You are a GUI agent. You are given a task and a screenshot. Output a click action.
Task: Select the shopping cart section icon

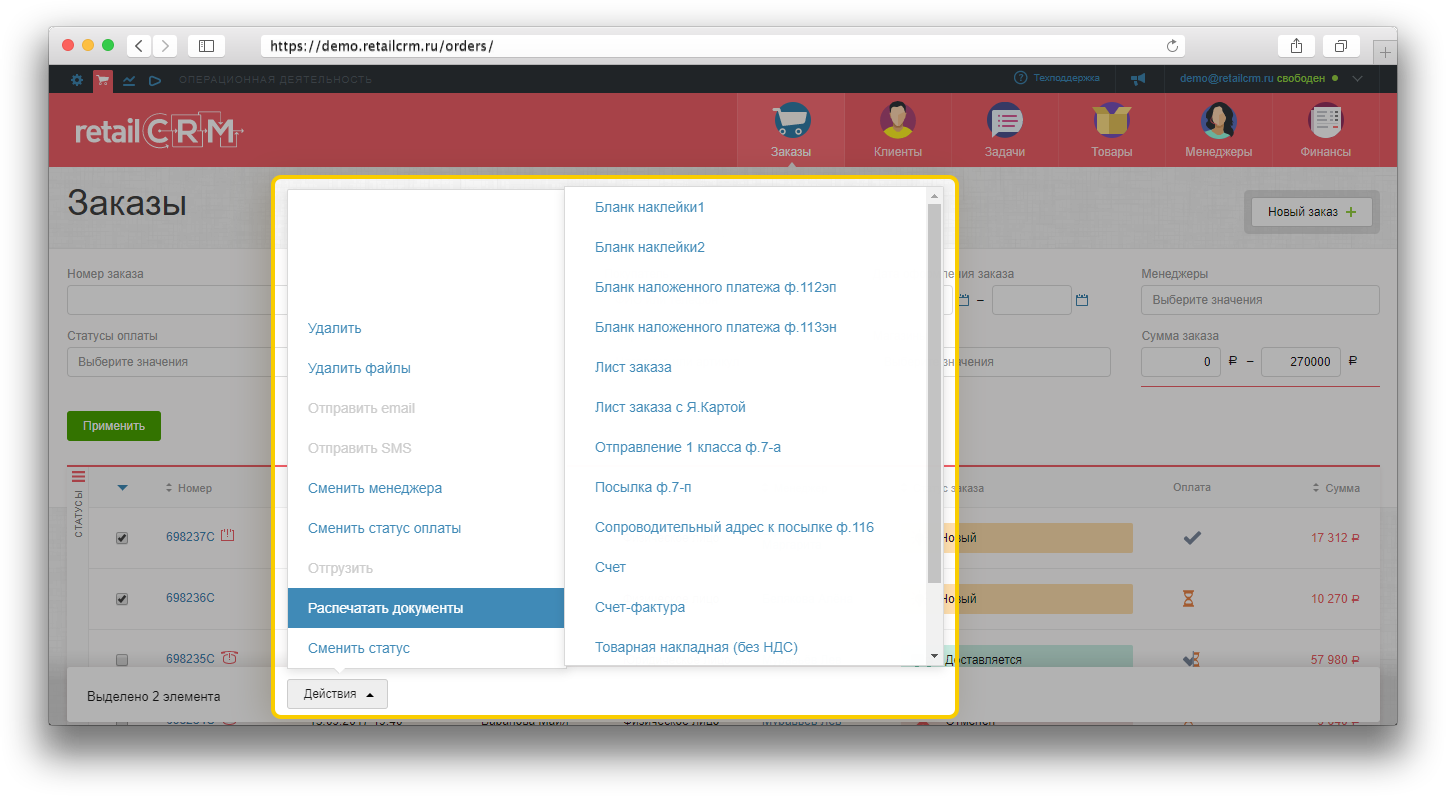(x=103, y=80)
